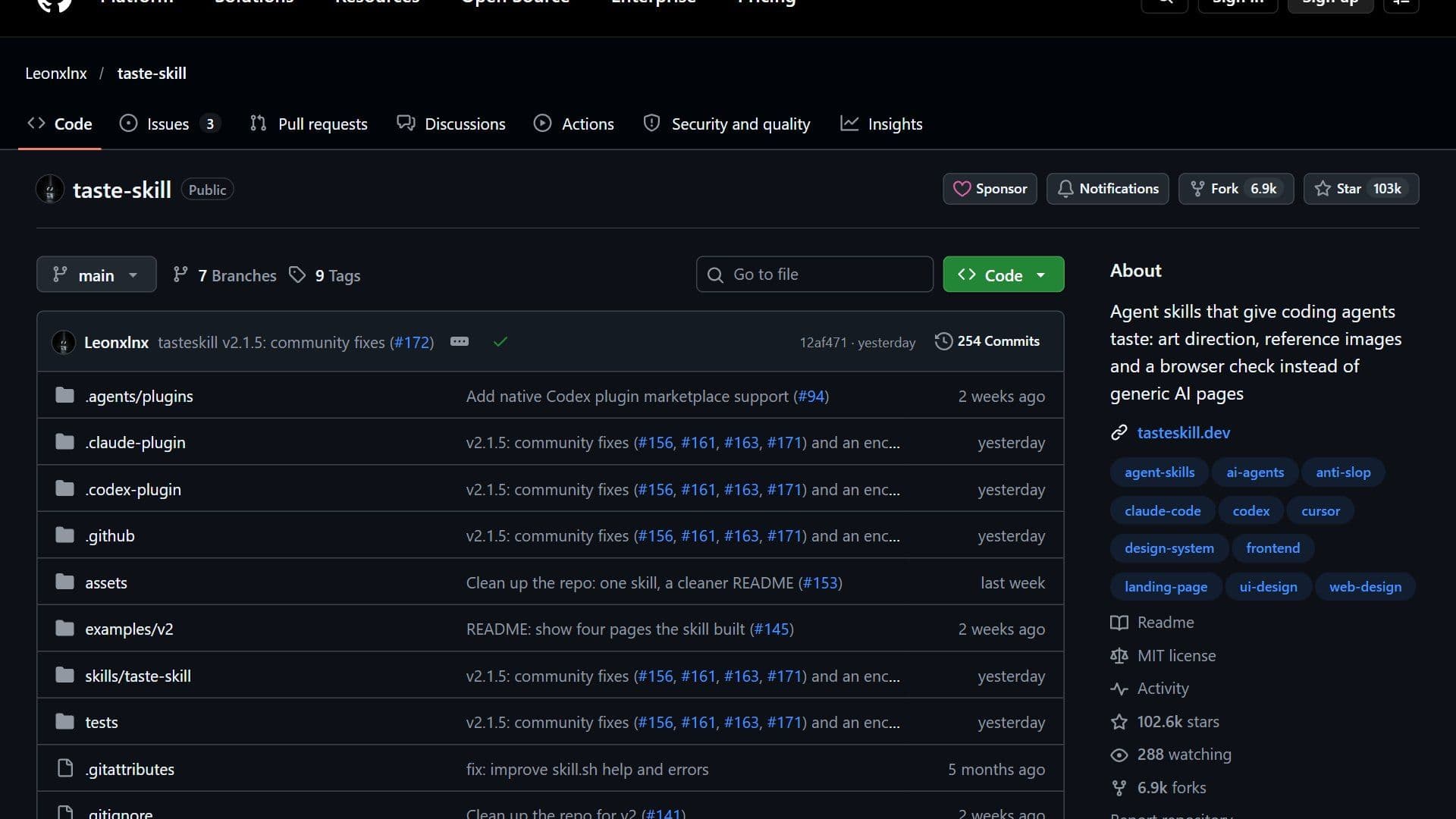Open Notifications bell button
Screen dimensions: 1456x819
[x=1108, y=189]
